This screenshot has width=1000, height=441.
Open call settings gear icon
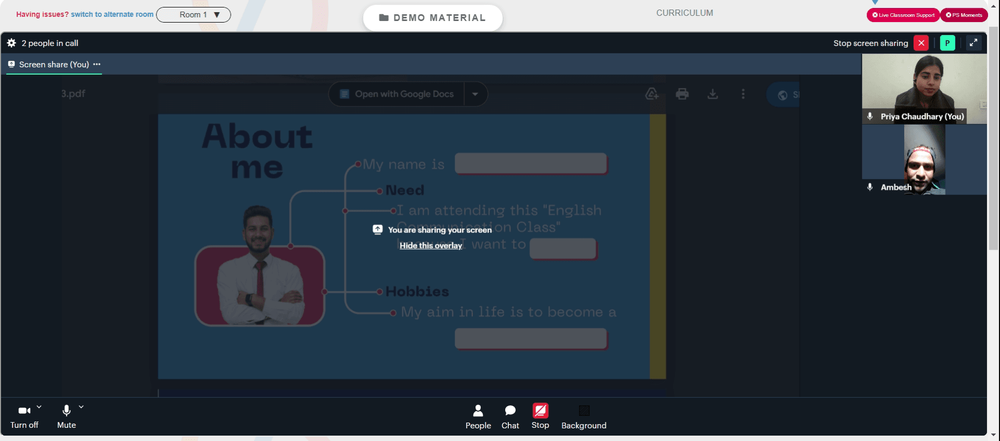(x=11, y=43)
